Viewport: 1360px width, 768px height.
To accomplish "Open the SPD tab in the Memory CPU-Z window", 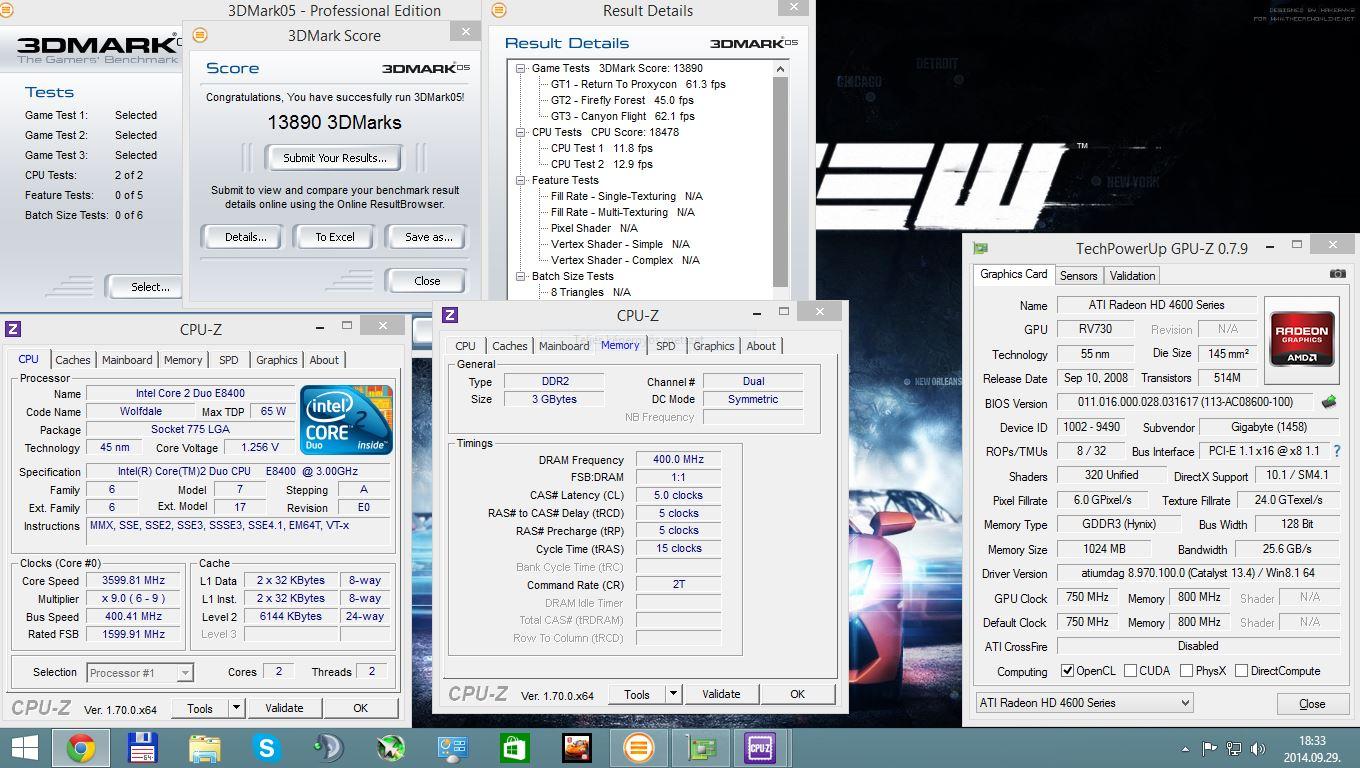I will [666, 346].
